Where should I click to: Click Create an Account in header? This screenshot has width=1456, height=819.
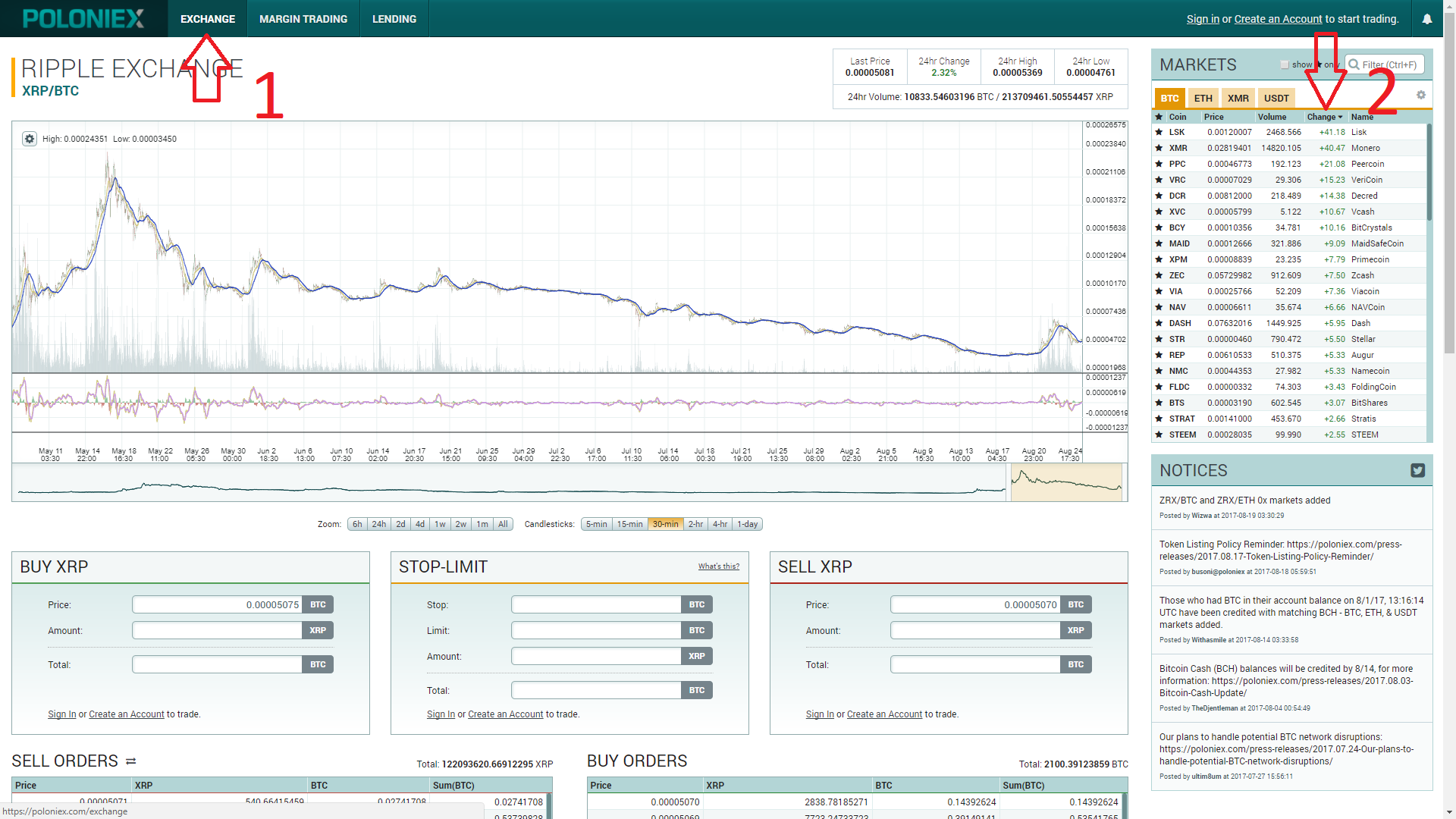click(x=1278, y=19)
